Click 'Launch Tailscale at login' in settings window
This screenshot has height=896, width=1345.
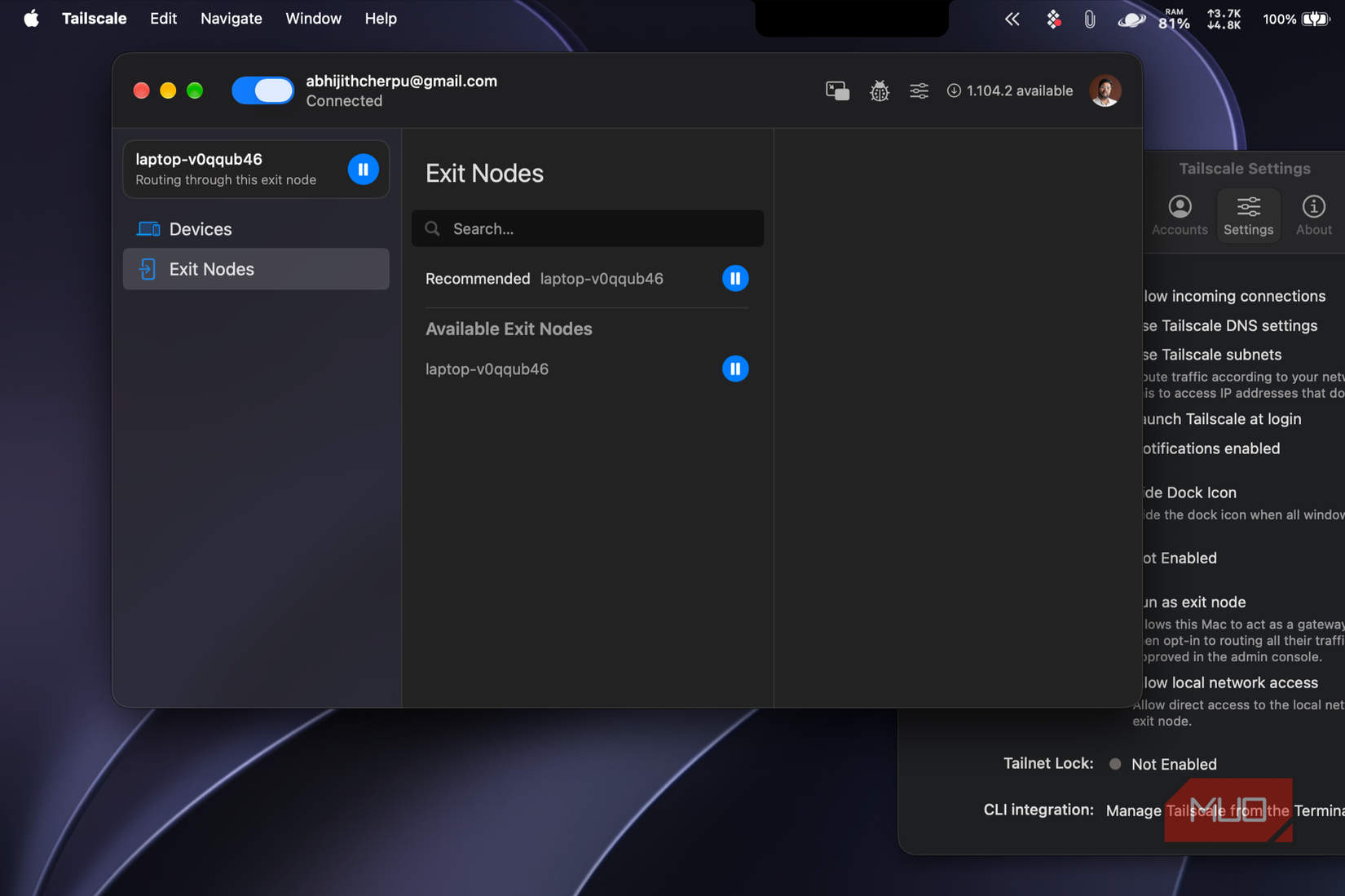[1223, 419]
